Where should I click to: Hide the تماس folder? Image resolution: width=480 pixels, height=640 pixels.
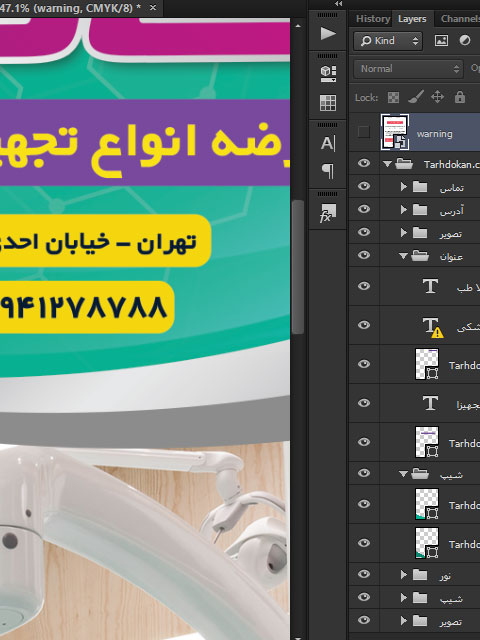click(x=364, y=186)
